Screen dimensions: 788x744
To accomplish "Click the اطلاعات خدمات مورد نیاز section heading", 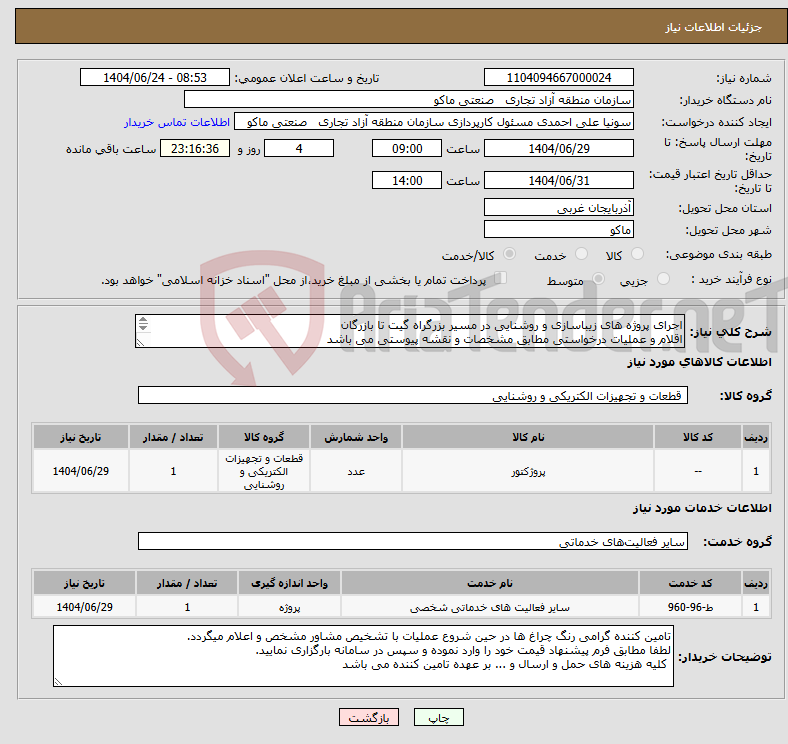I will pos(702,508).
